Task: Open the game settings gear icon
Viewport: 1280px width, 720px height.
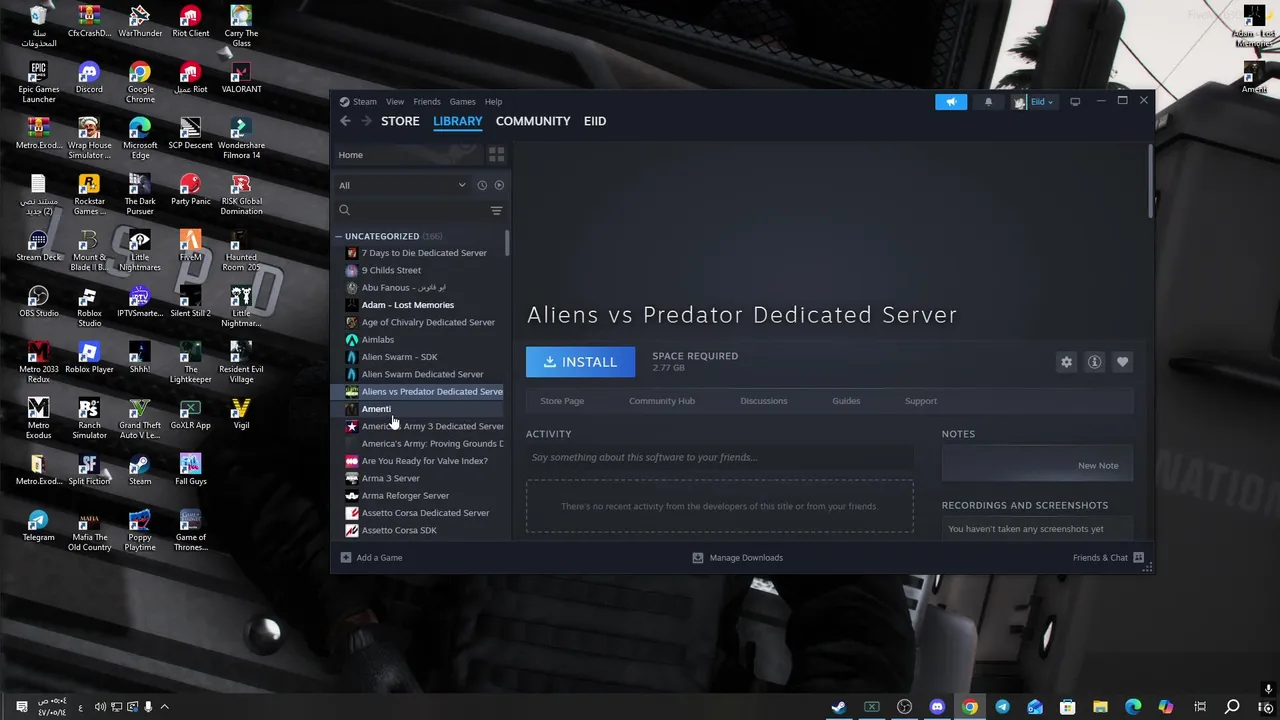Action: point(1066,362)
